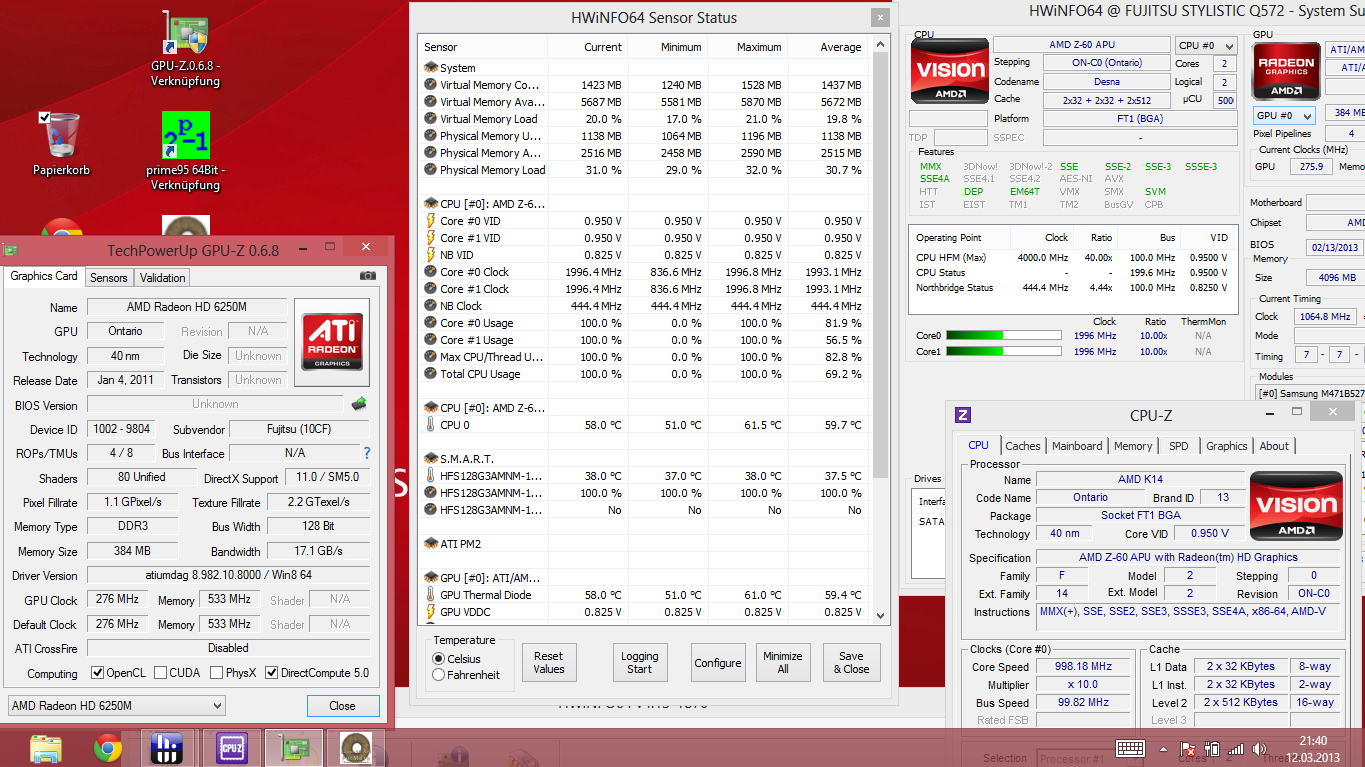Viewport: 1365px width, 767px height.
Task: Switch to the Mainboard tab in CPU-Z
Action: [x=1077, y=446]
